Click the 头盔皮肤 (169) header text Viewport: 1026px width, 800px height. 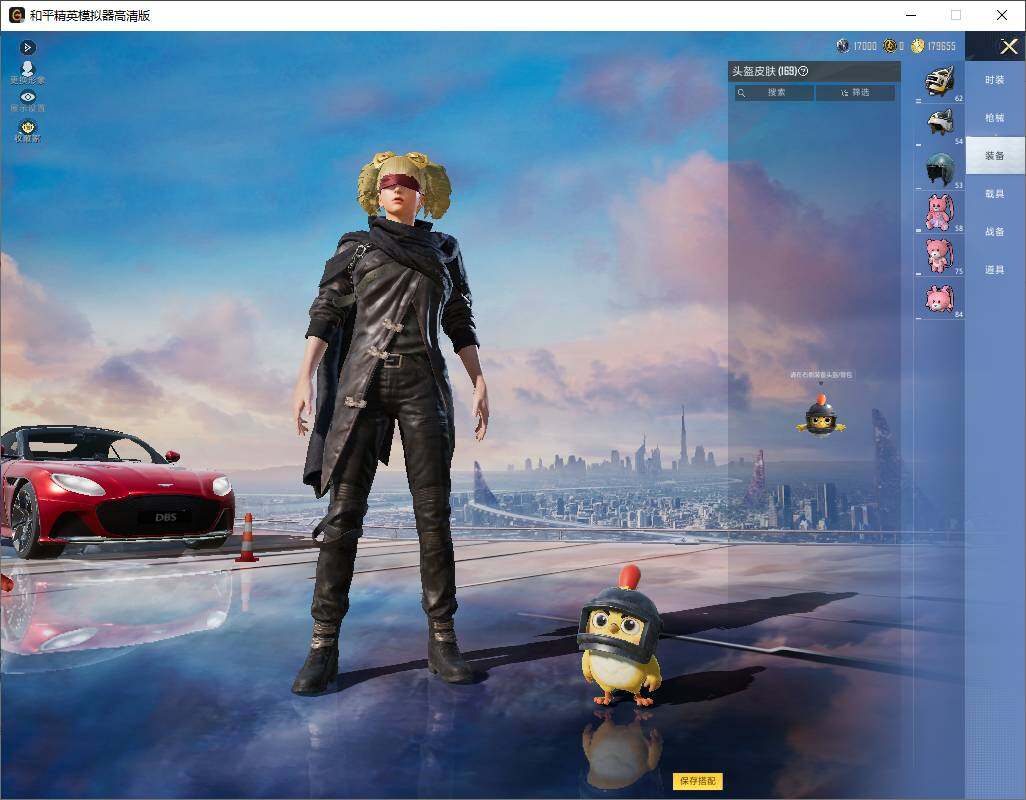pos(764,71)
